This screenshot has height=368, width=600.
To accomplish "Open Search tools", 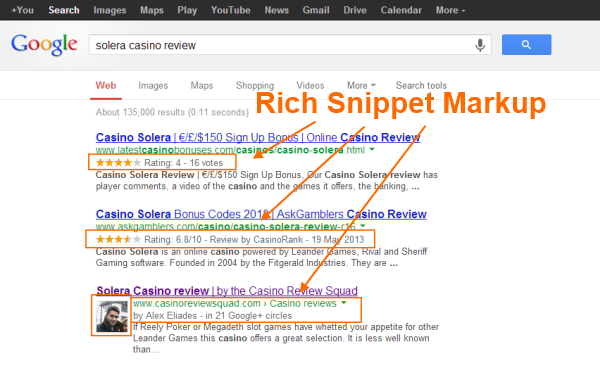I will pos(421,85).
